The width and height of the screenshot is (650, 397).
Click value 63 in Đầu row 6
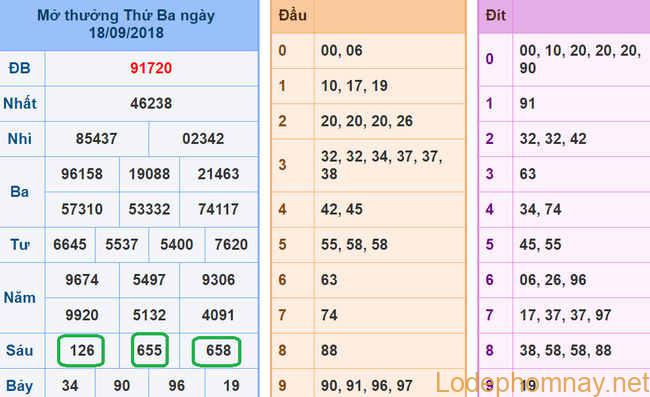pyautogui.click(x=329, y=280)
